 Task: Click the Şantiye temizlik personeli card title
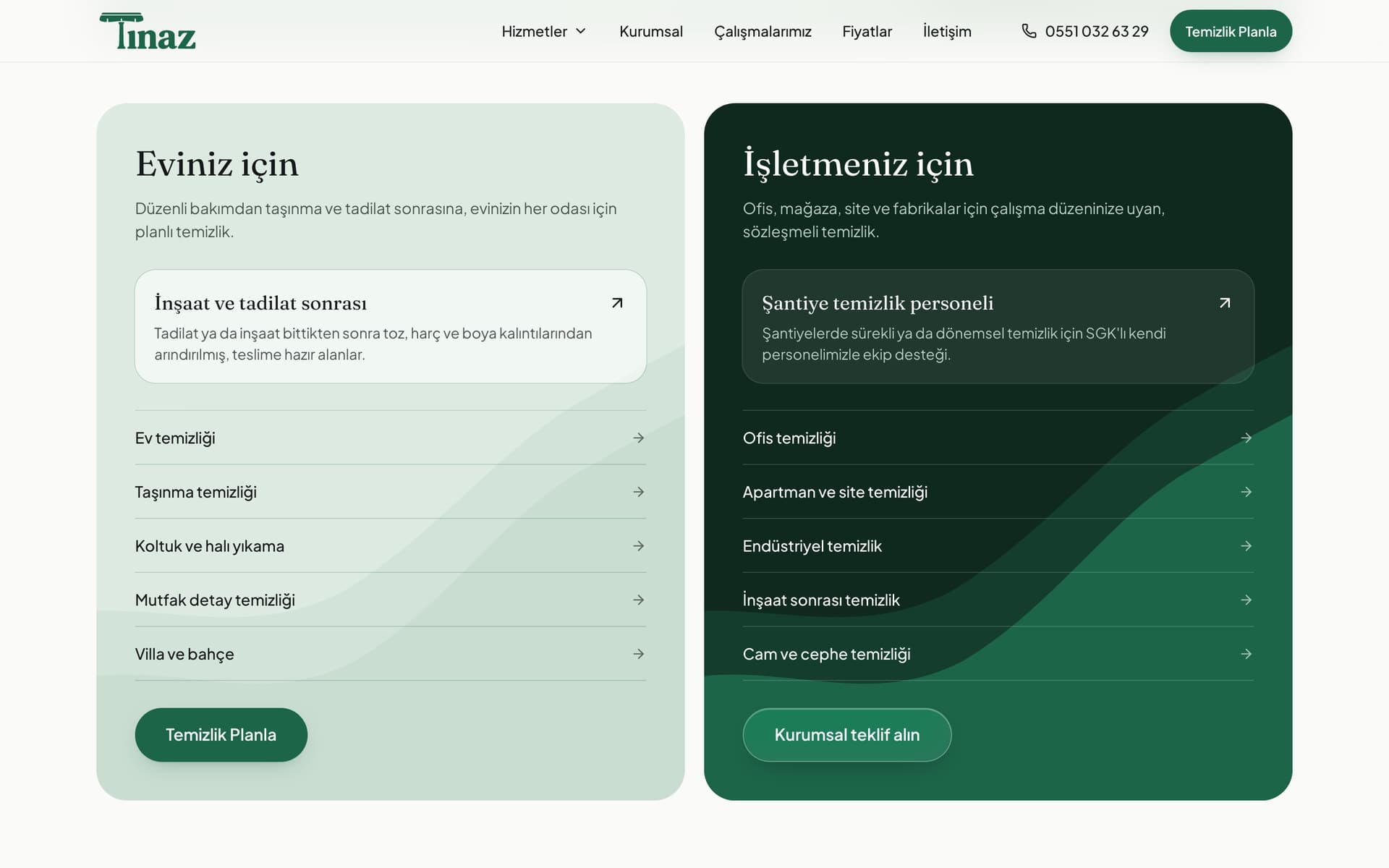pos(878,303)
